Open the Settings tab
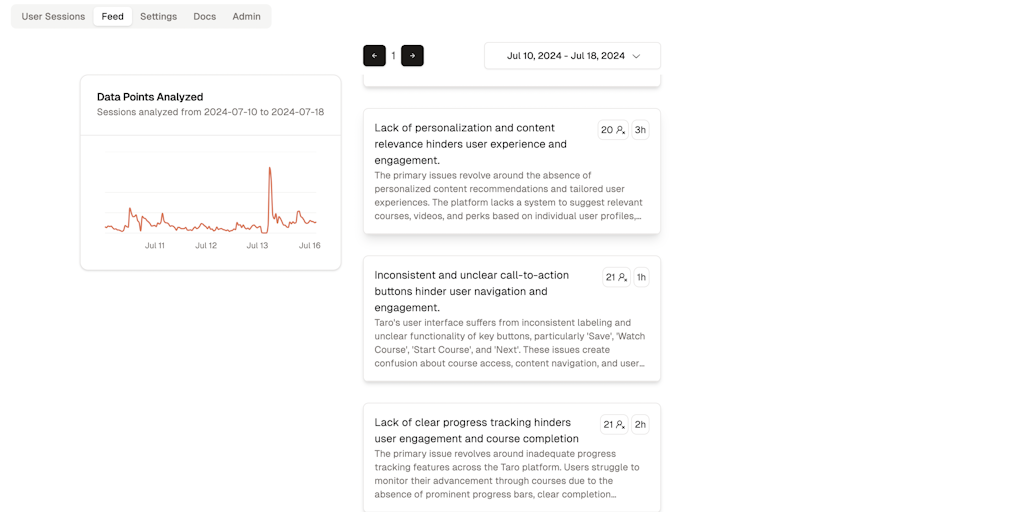Image resolution: width=1024 pixels, height=512 pixels. [x=158, y=16]
